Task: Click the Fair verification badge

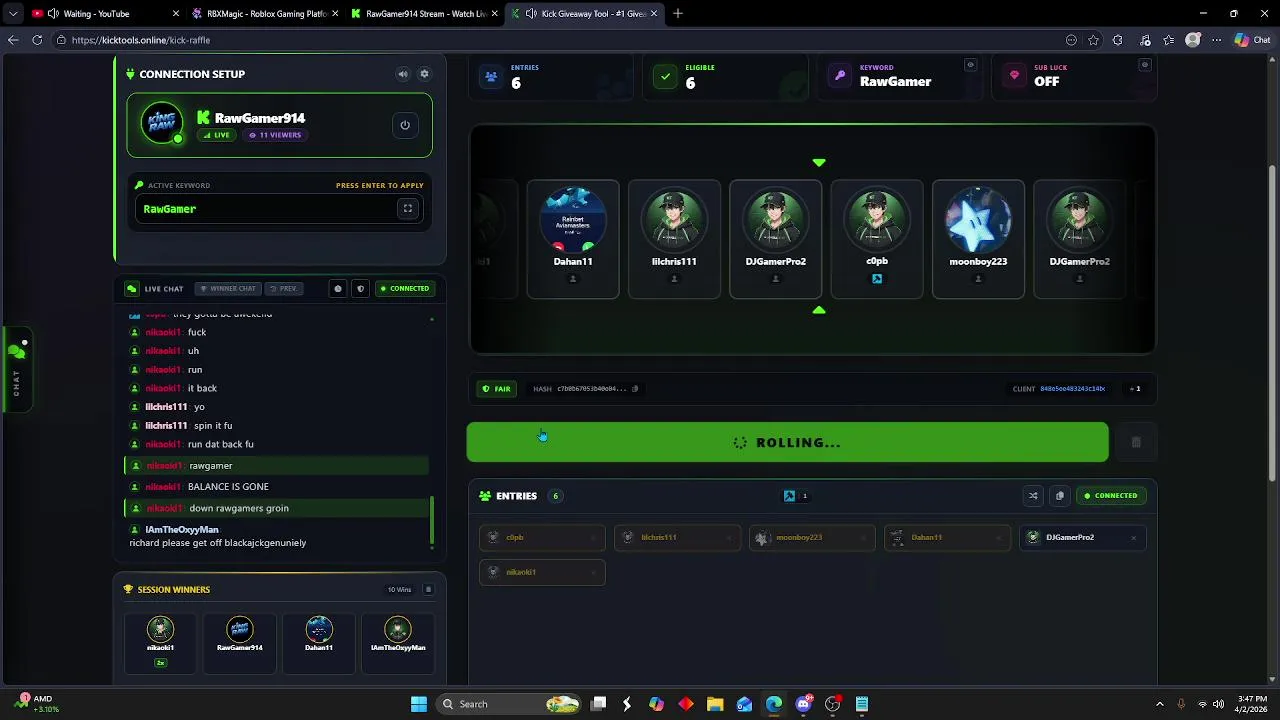Action: tap(496, 389)
